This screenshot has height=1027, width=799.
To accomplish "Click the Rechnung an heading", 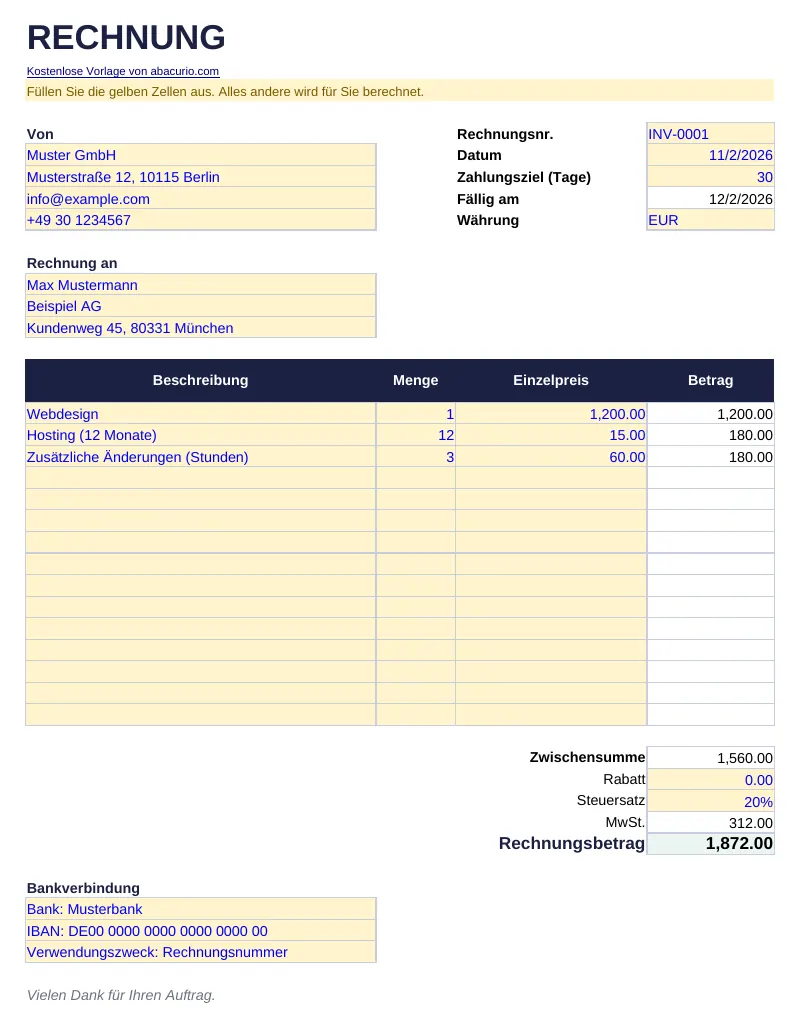I will 72,263.
